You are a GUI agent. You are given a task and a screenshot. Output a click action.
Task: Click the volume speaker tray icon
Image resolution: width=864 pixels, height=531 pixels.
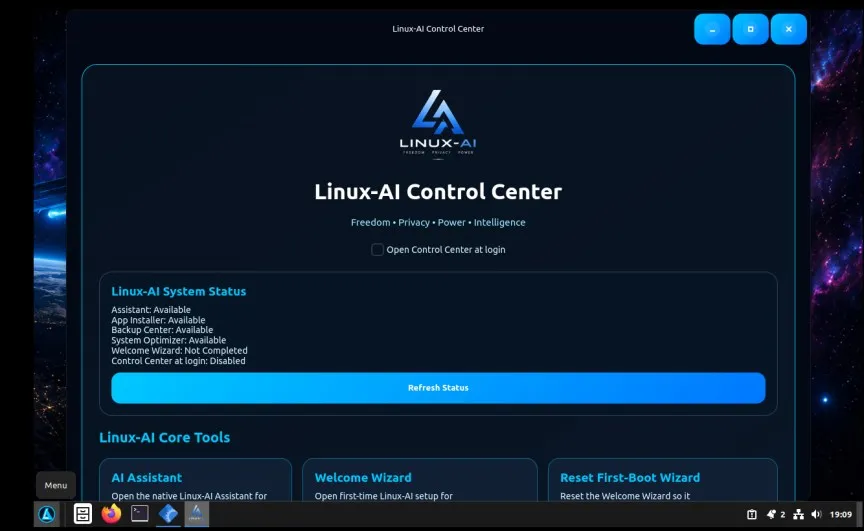[817, 514]
